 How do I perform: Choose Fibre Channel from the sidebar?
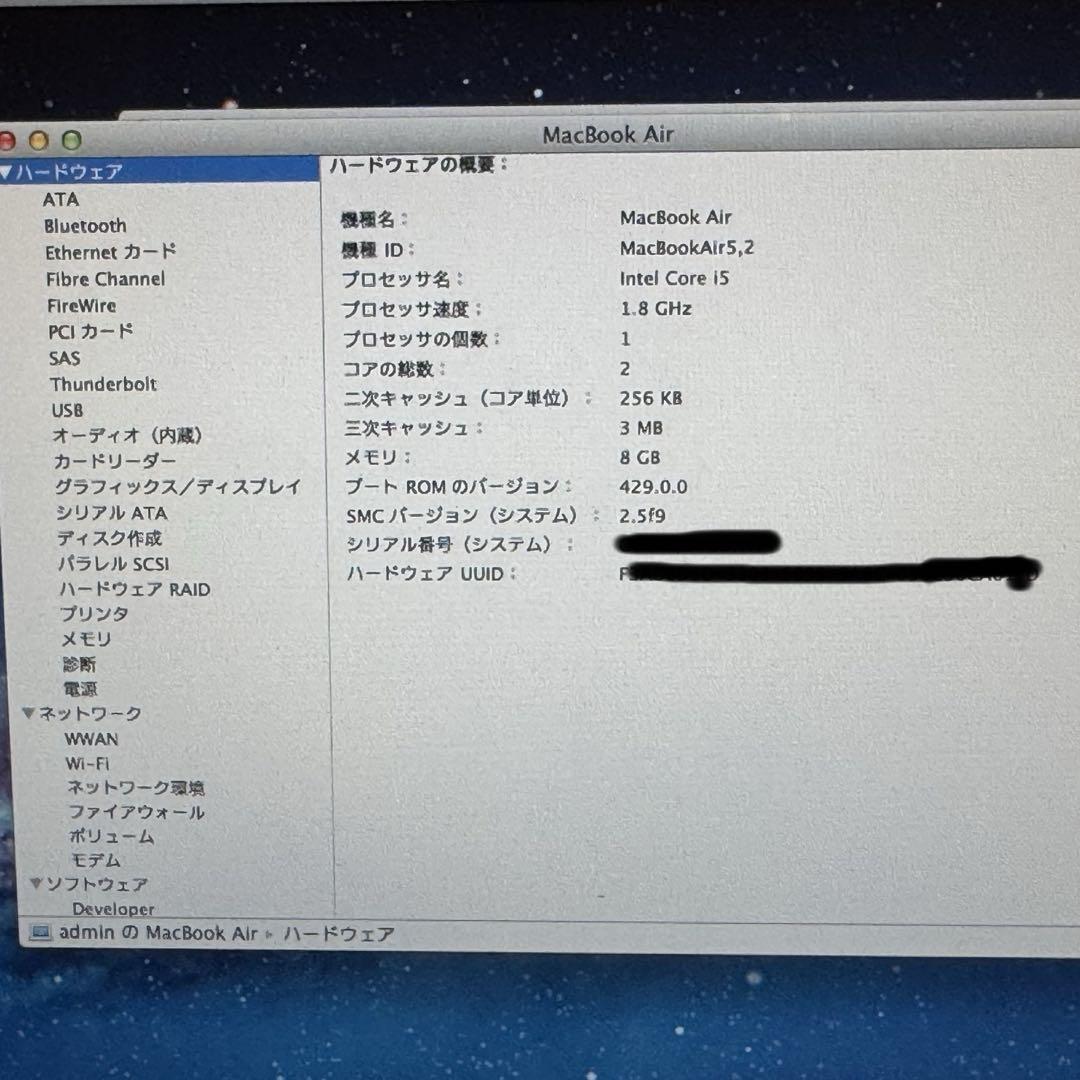[x=105, y=279]
